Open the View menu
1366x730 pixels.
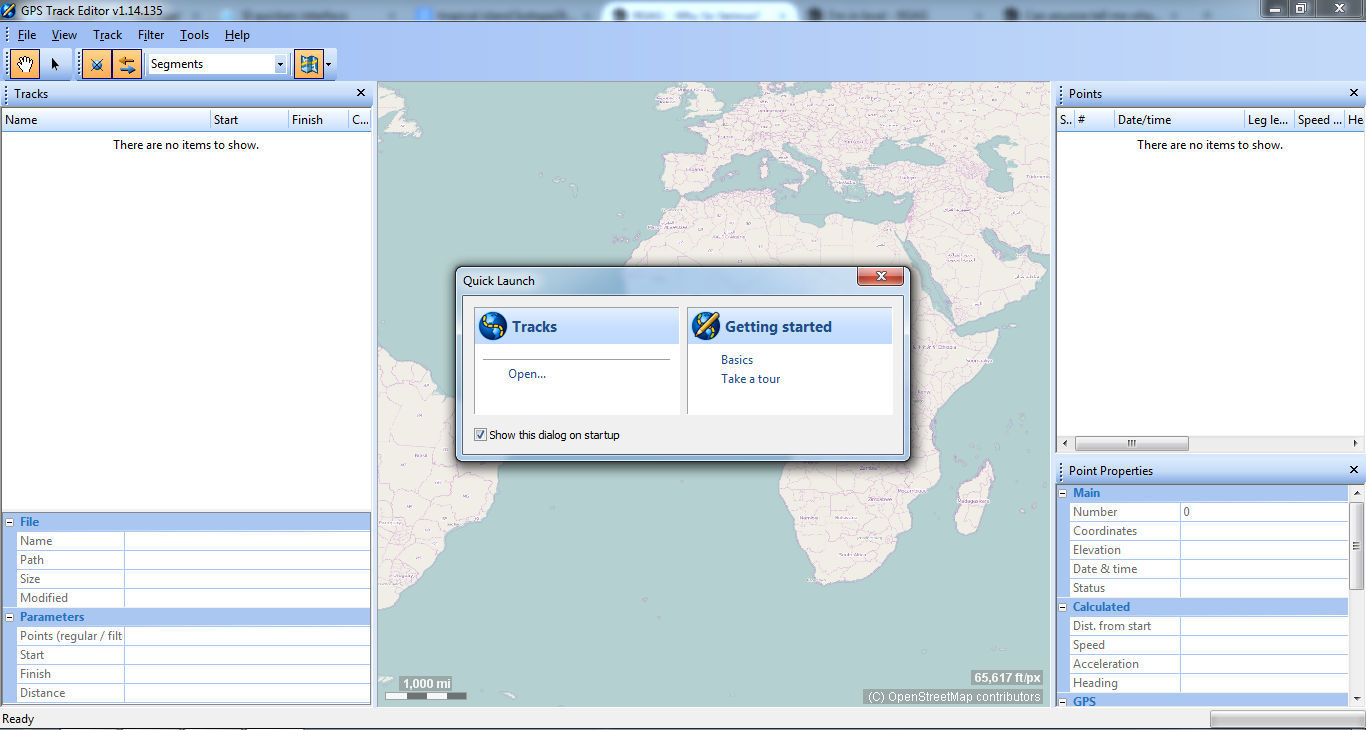click(x=64, y=35)
